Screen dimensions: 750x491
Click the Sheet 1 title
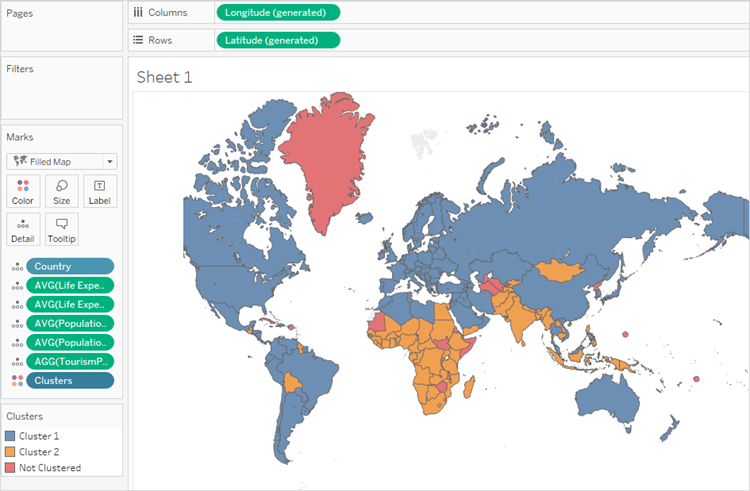click(x=164, y=77)
